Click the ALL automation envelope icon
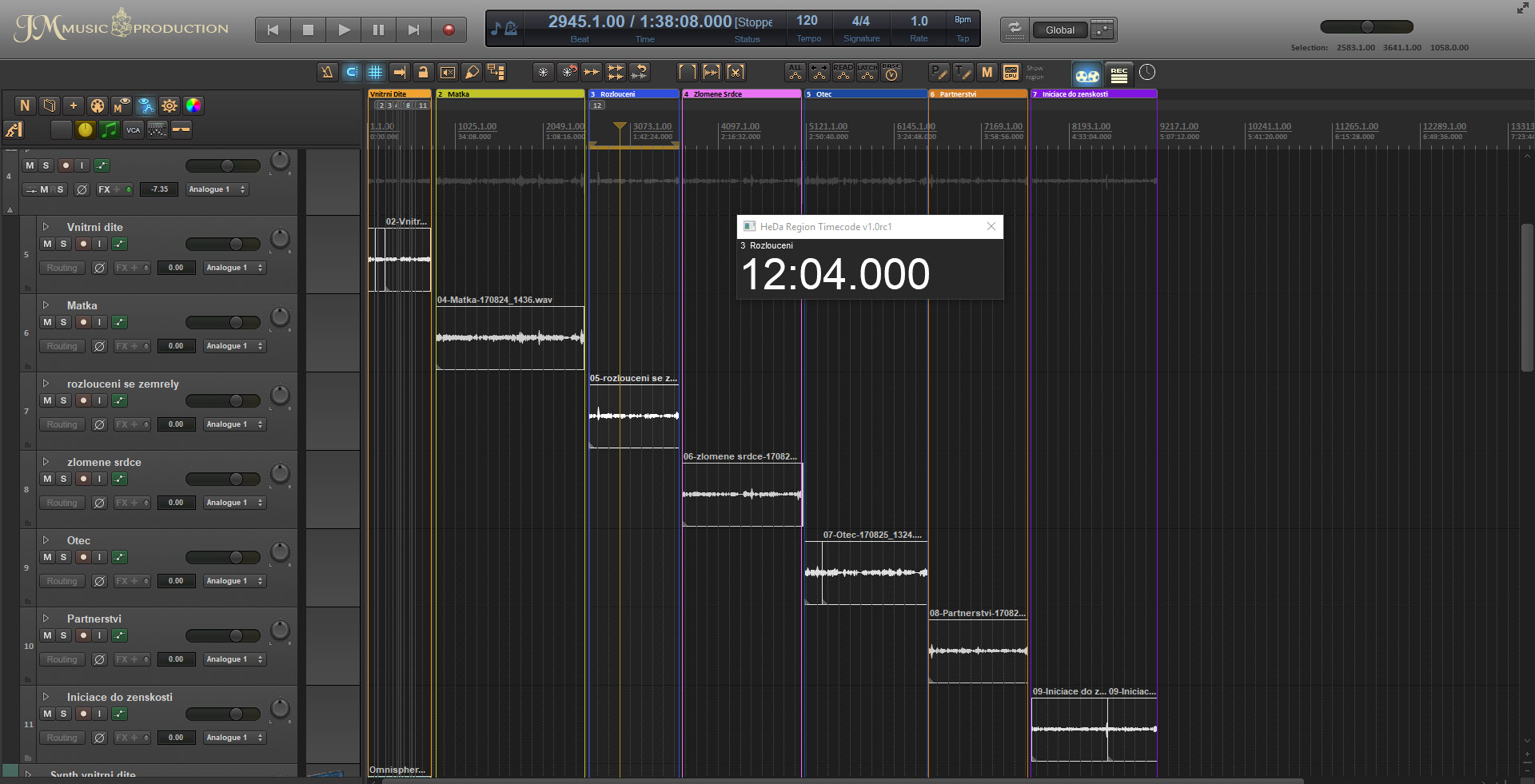 point(795,73)
